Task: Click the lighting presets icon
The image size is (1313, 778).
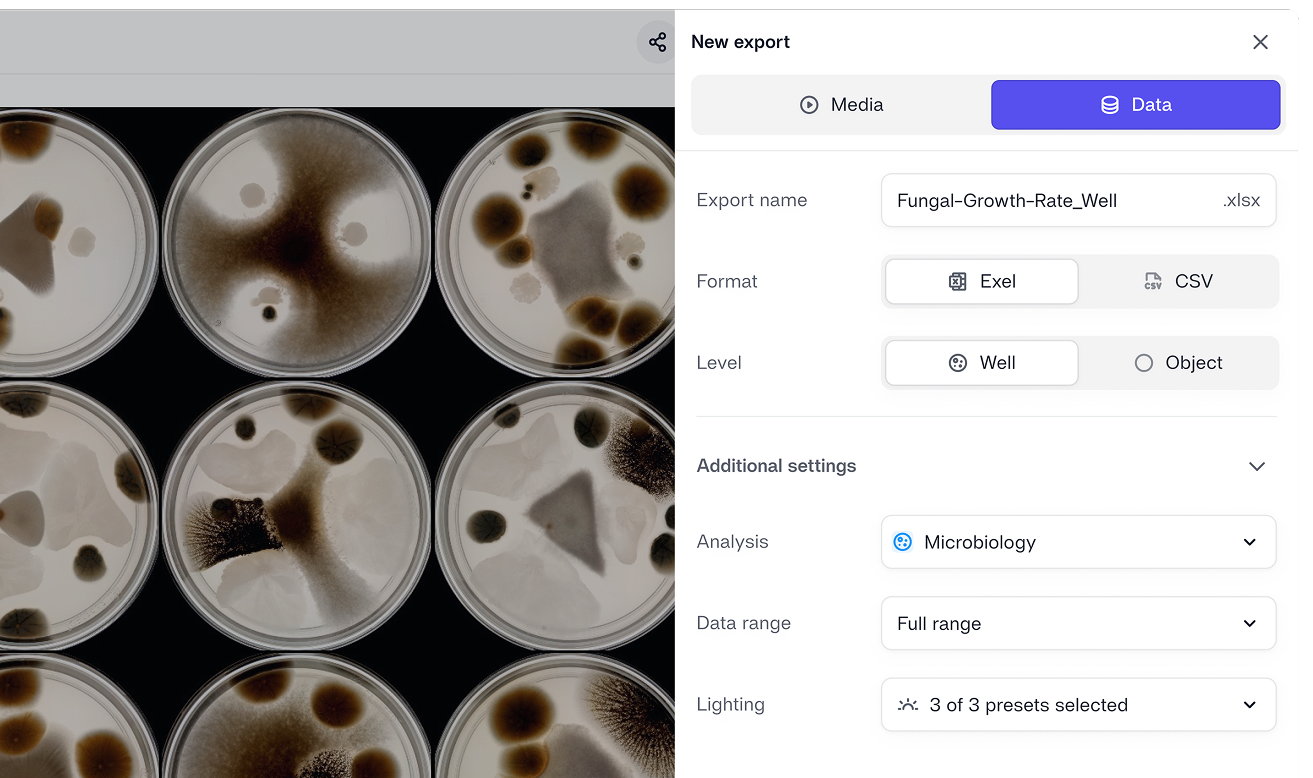Action: [907, 704]
